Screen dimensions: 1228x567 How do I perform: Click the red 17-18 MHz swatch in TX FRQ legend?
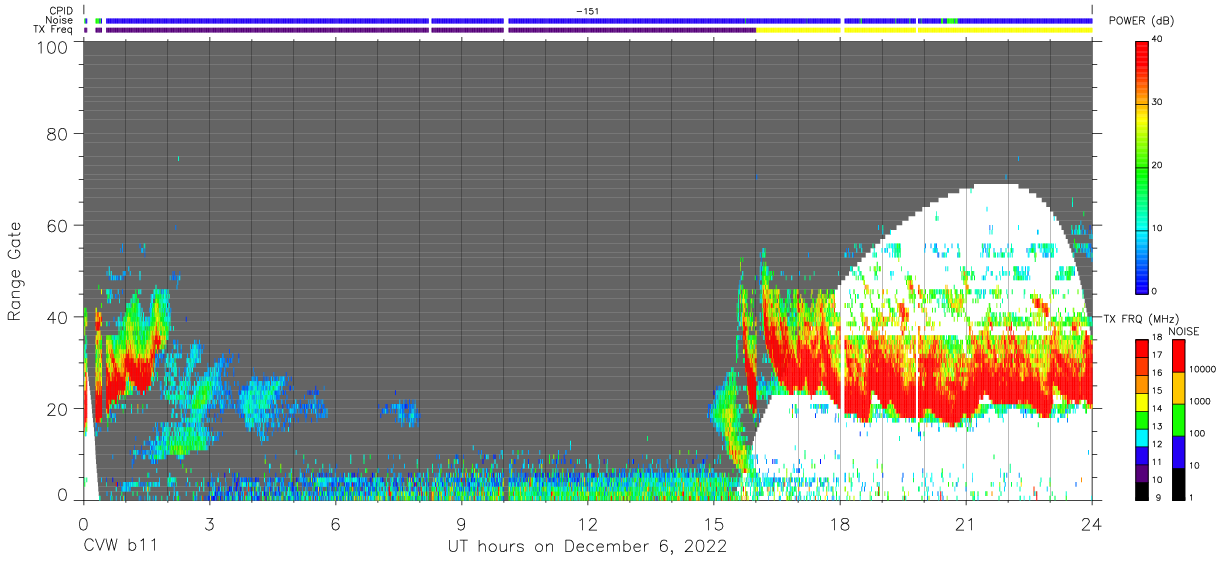[x=1143, y=348]
